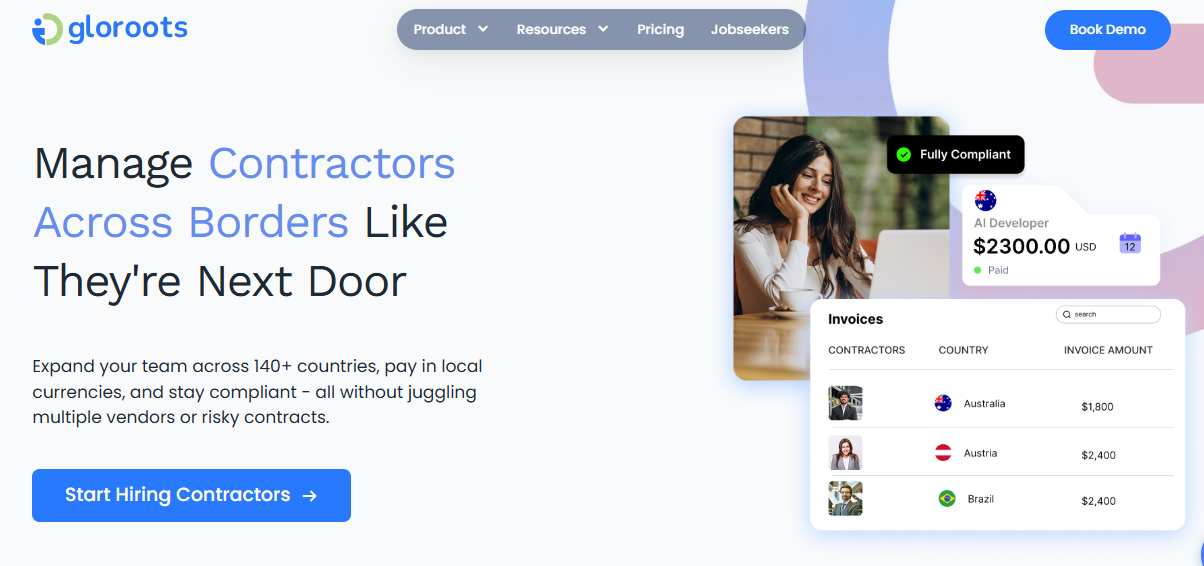Expand the Resources dropdown chevron

[603, 29]
